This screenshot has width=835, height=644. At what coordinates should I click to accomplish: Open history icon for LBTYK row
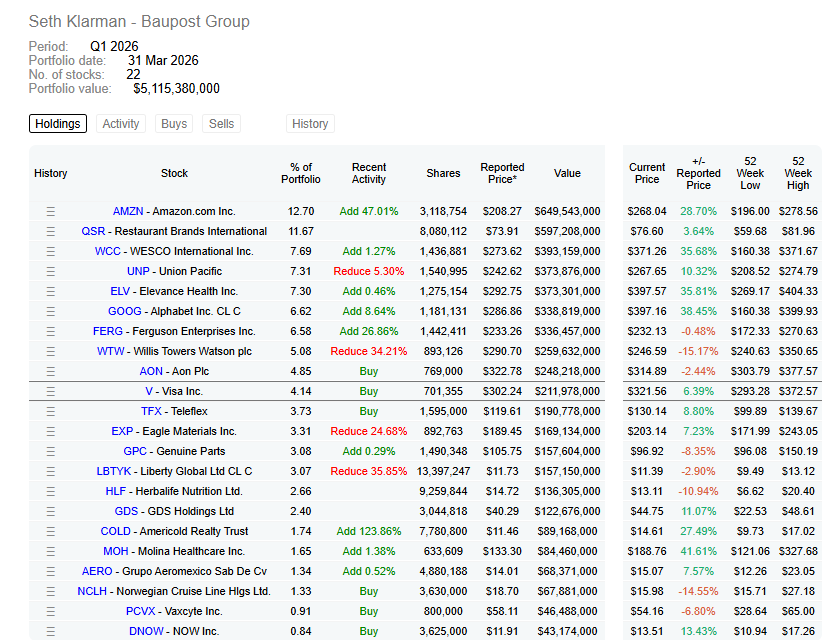coord(51,471)
